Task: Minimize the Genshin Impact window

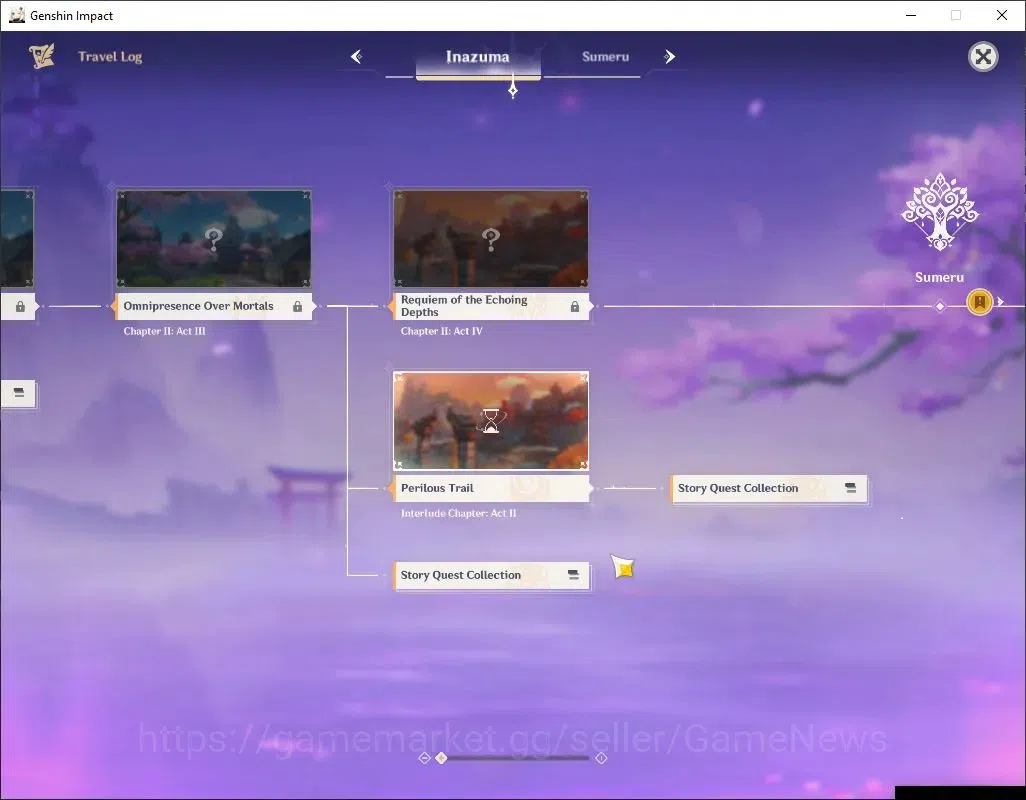Action: 910,15
